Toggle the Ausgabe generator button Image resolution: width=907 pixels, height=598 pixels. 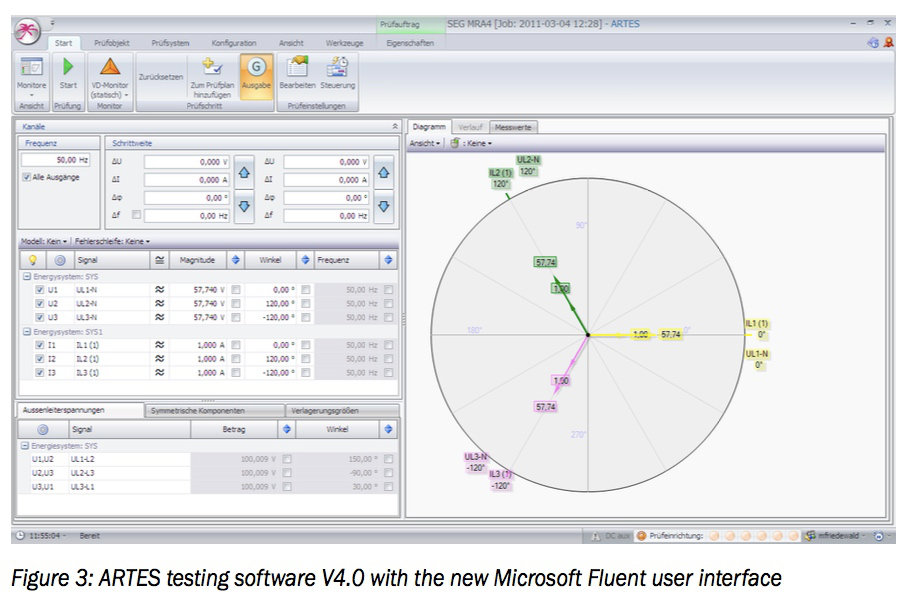256,76
